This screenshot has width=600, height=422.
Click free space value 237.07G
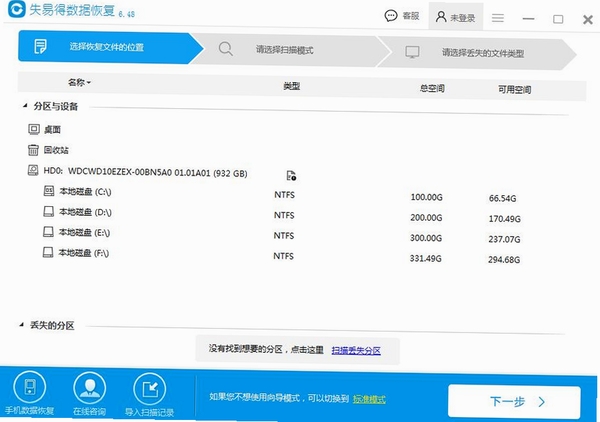504,240
